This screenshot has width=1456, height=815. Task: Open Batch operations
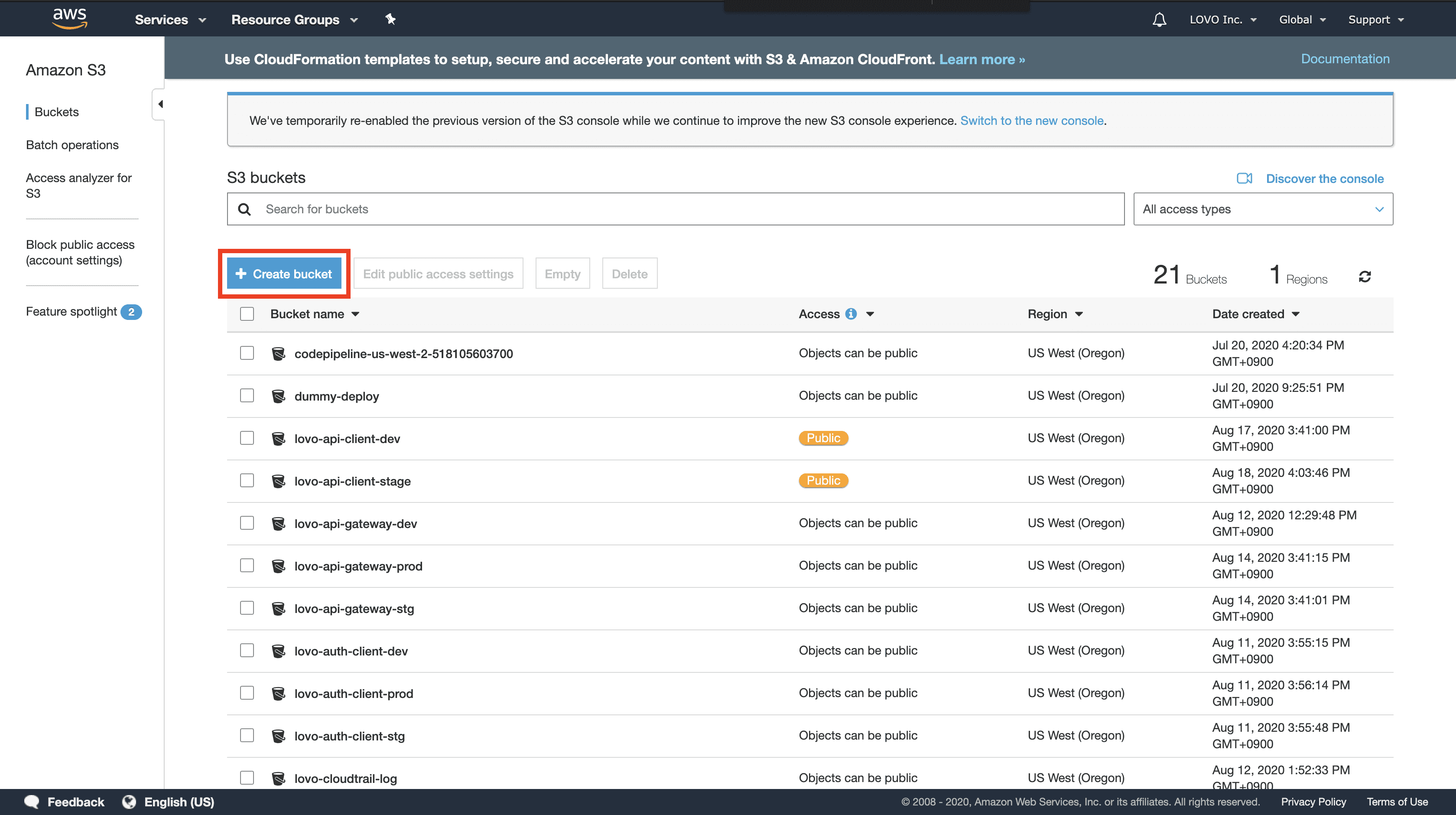[72, 145]
